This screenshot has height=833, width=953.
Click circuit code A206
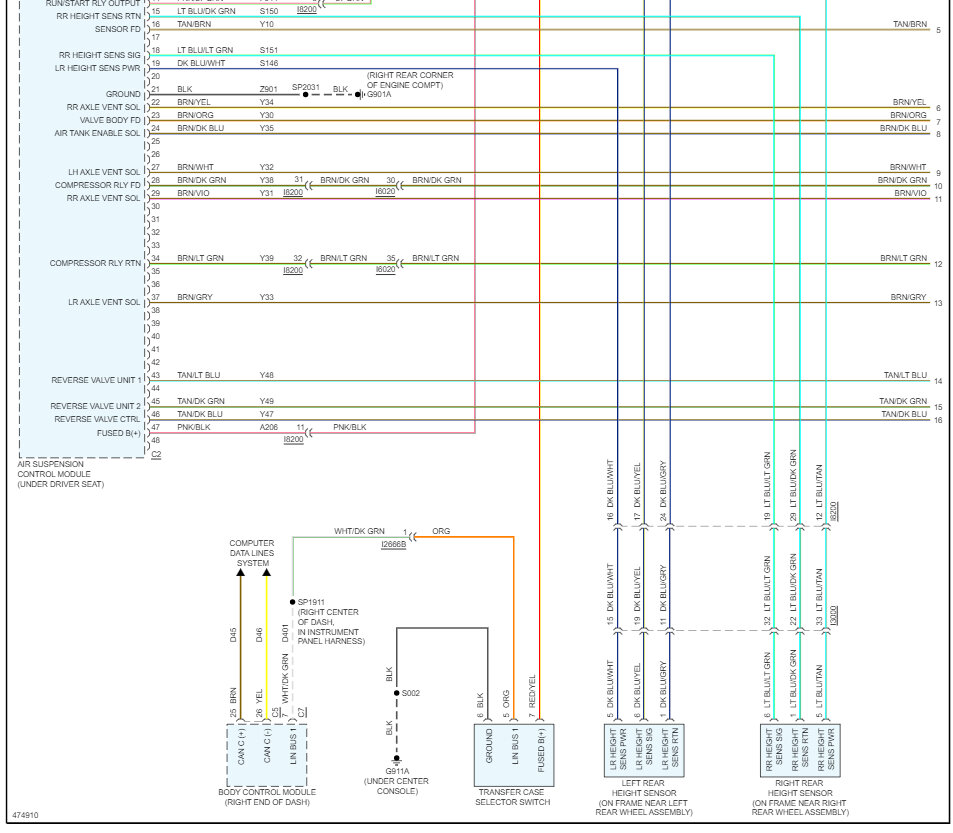269,428
